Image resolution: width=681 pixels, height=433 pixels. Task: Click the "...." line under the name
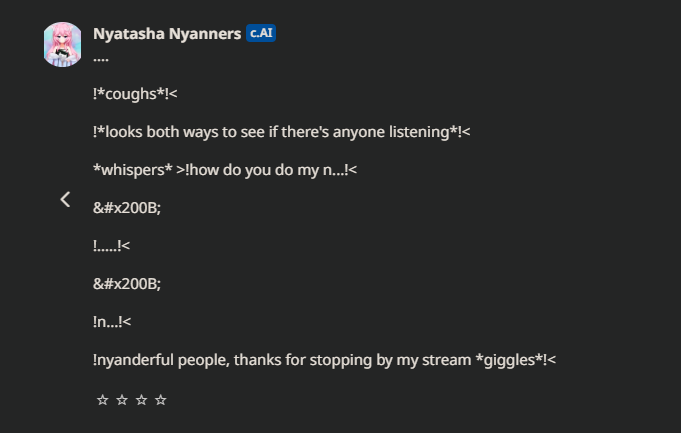point(100,56)
